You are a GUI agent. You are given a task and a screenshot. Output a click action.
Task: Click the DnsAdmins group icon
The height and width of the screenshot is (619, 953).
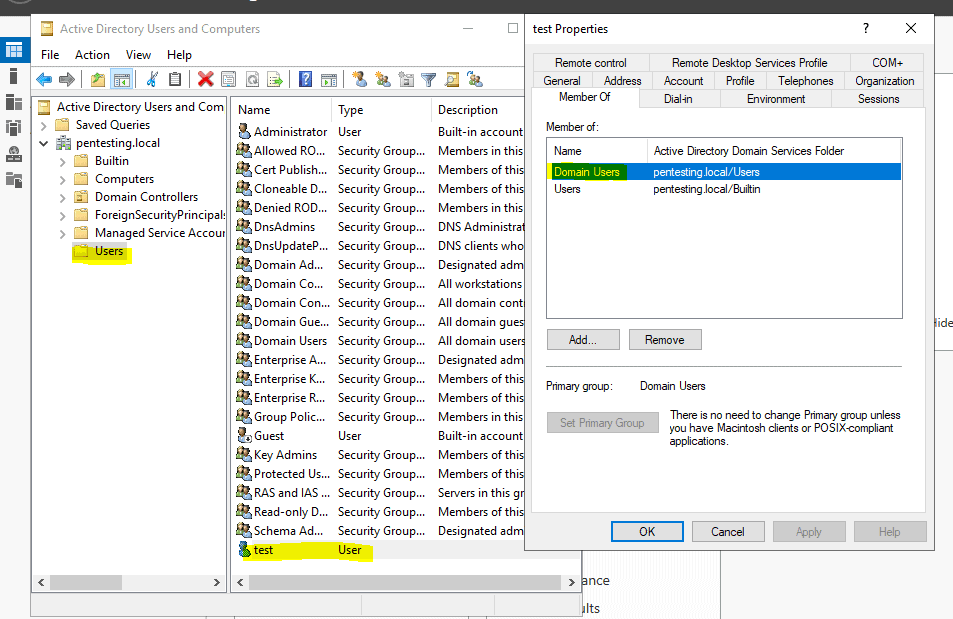[x=244, y=226]
